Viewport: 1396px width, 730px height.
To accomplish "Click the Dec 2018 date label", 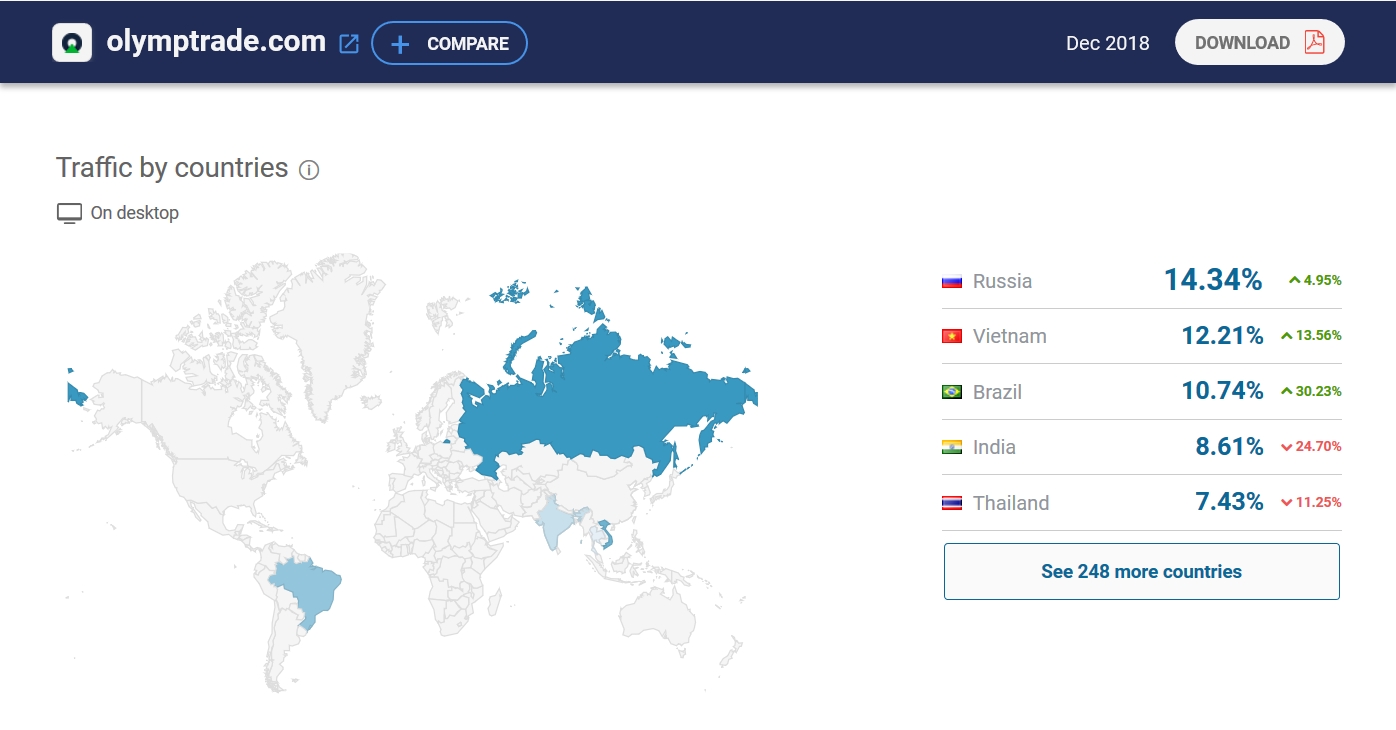I will click(x=1108, y=43).
